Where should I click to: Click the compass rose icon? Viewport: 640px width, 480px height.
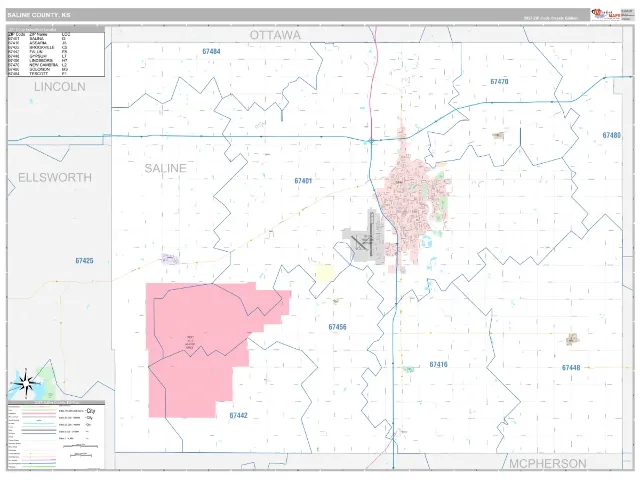click(x=26, y=383)
